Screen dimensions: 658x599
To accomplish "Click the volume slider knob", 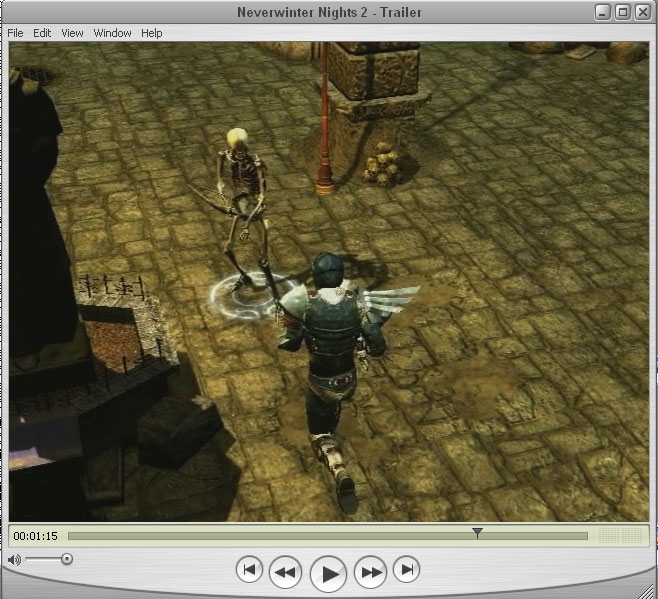I will pos(66,560).
